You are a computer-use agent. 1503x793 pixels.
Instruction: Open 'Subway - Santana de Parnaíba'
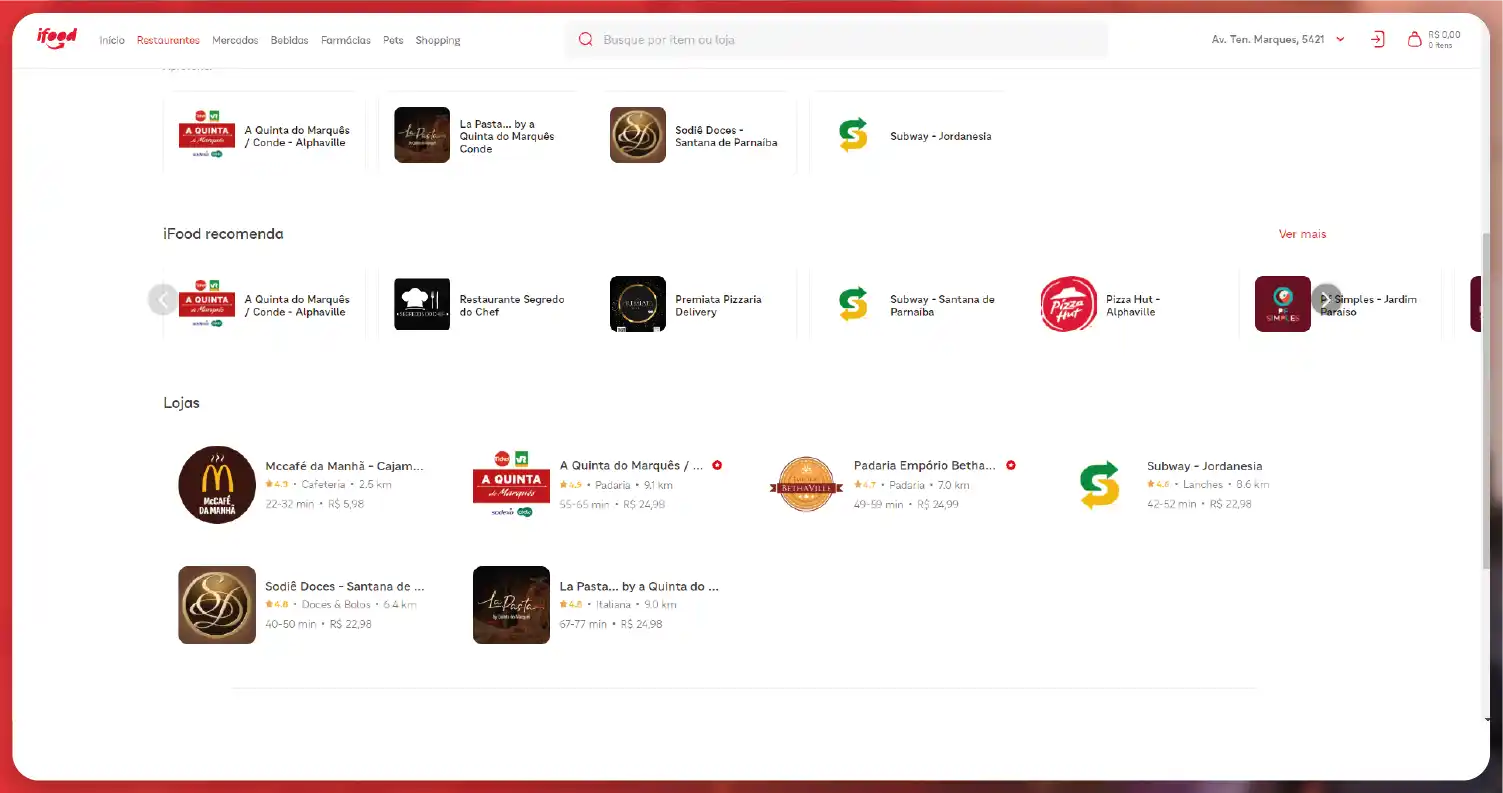pos(942,305)
